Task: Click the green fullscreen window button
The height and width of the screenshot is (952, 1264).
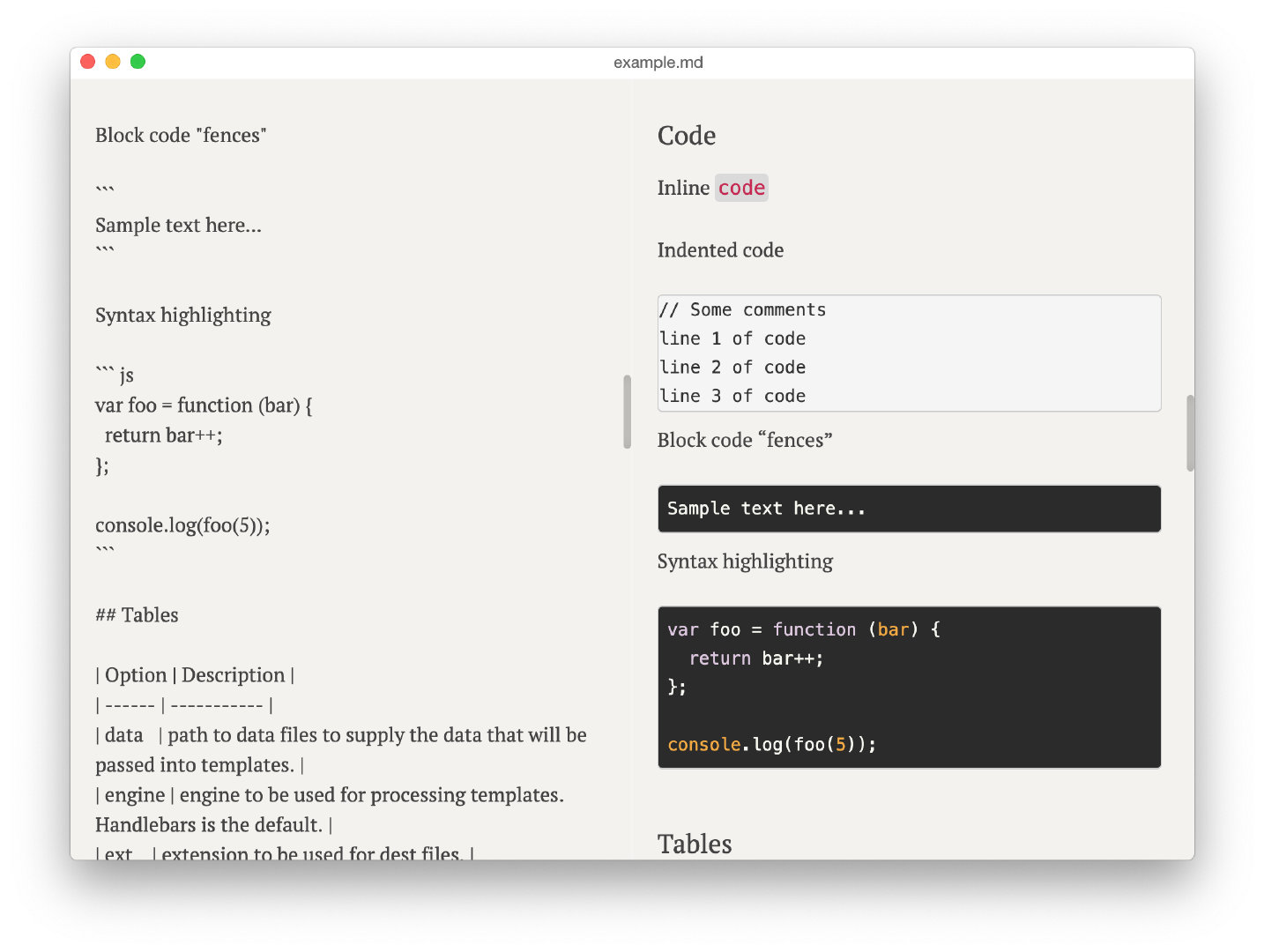Action: pos(138,61)
